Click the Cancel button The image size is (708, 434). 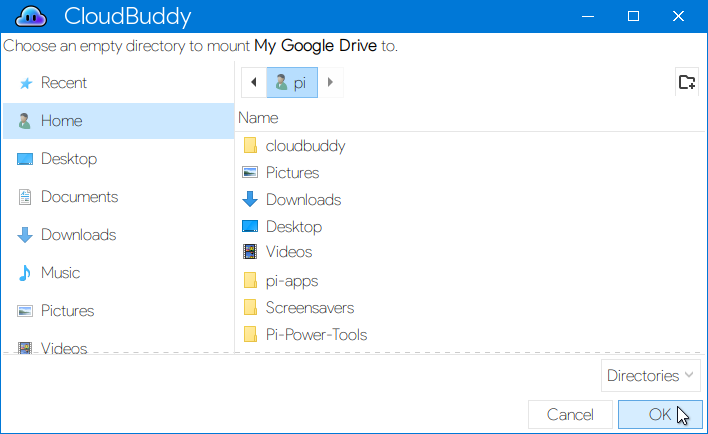(570, 414)
